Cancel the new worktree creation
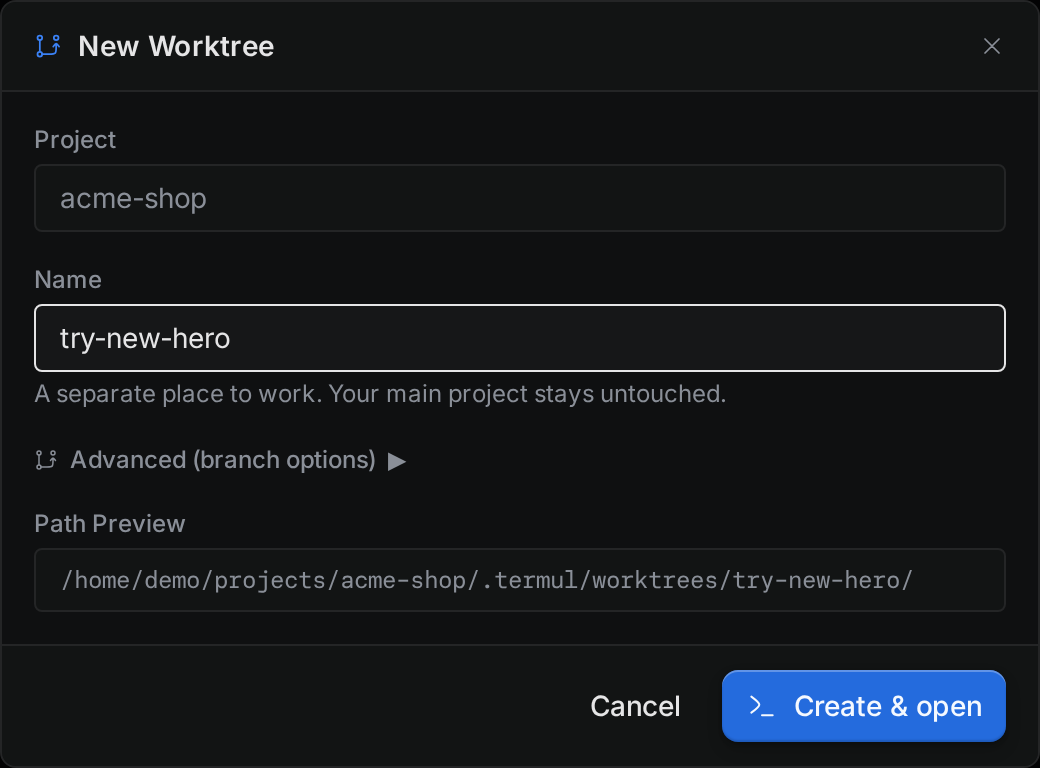The image size is (1040, 768). pyautogui.click(x=635, y=706)
